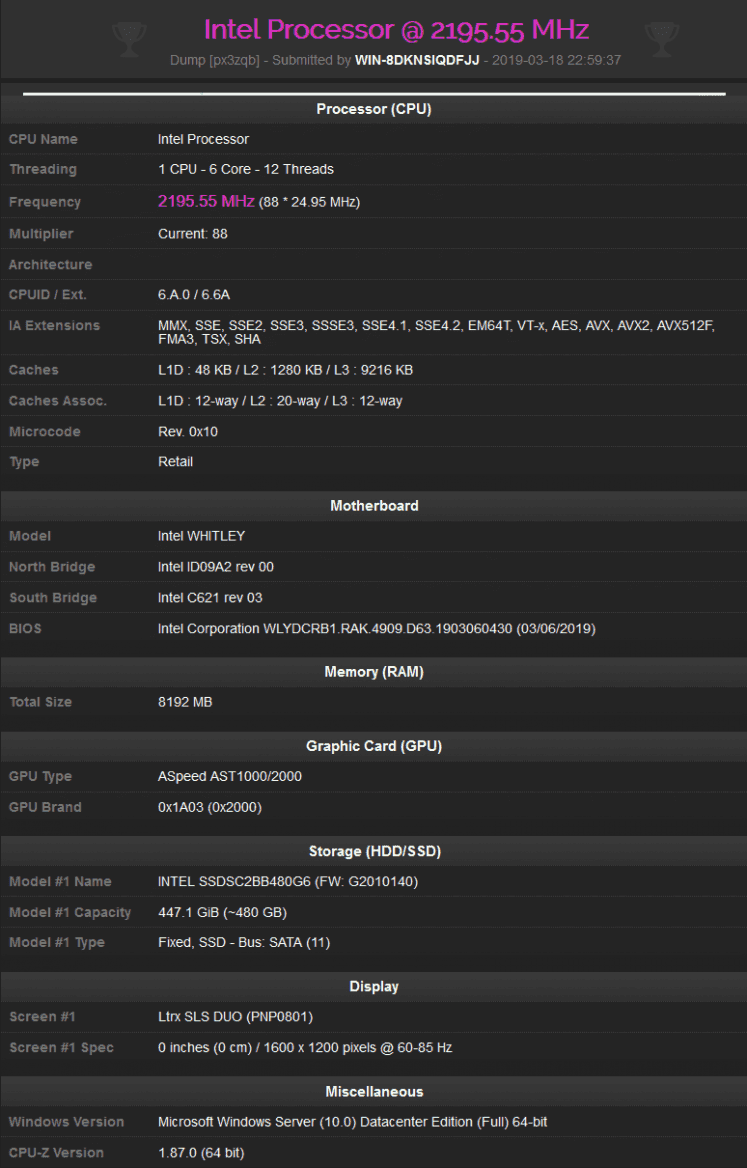This screenshot has height=1168, width=747.
Task: Click the IA Extensions list starting with MMX
Action: click(x=436, y=332)
